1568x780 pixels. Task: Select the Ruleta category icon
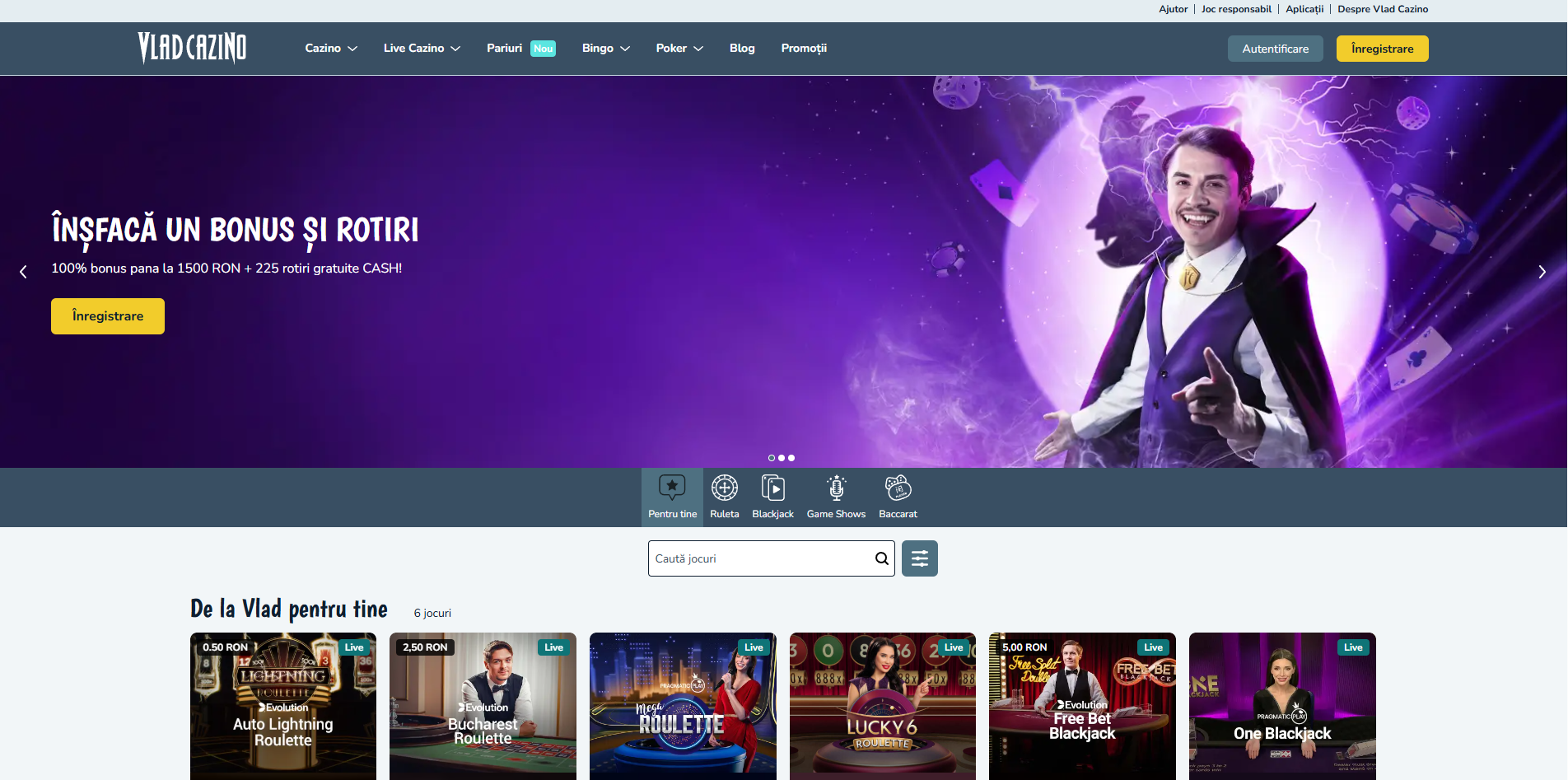(x=724, y=488)
